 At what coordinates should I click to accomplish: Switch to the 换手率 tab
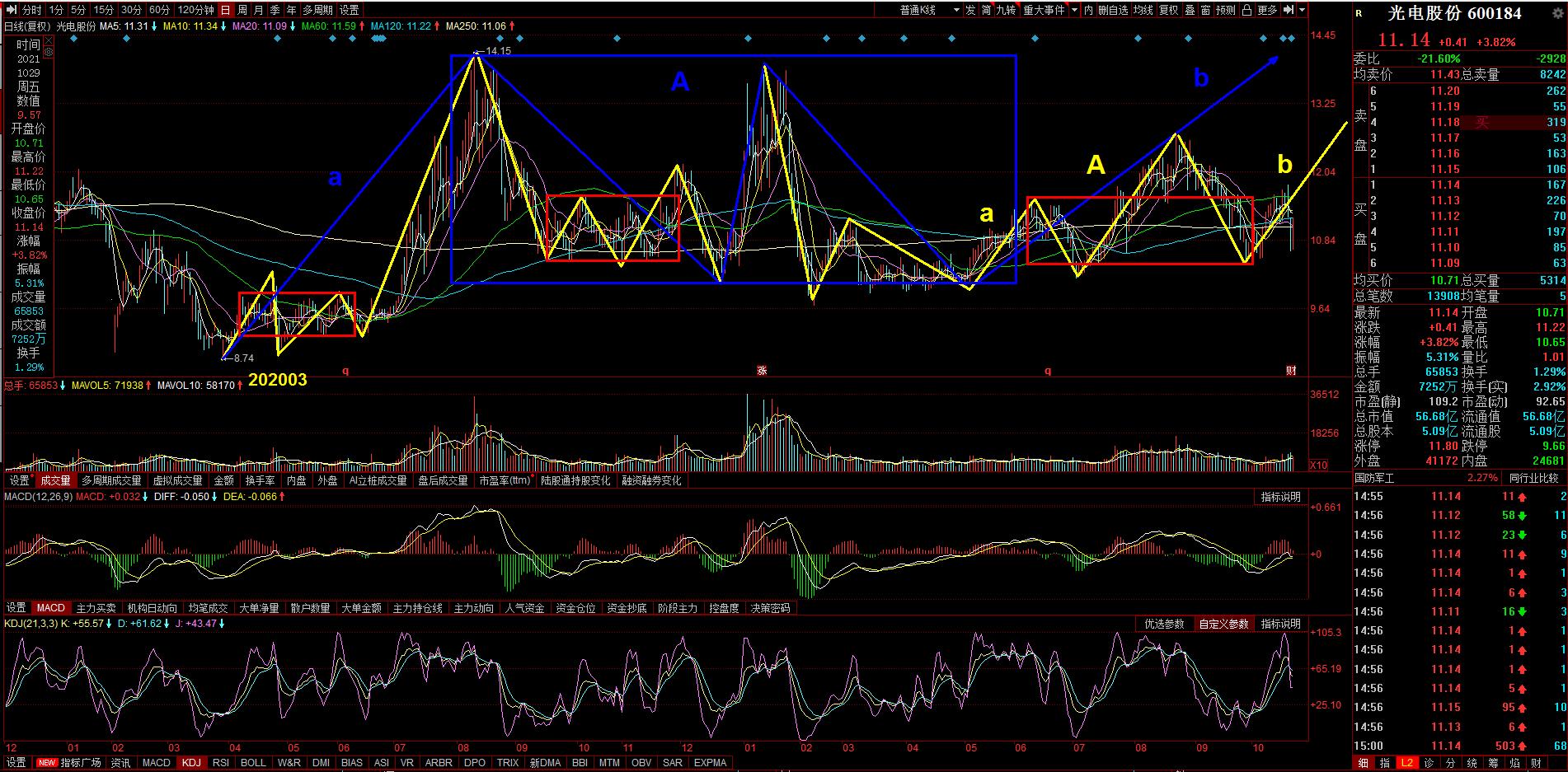[260, 480]
